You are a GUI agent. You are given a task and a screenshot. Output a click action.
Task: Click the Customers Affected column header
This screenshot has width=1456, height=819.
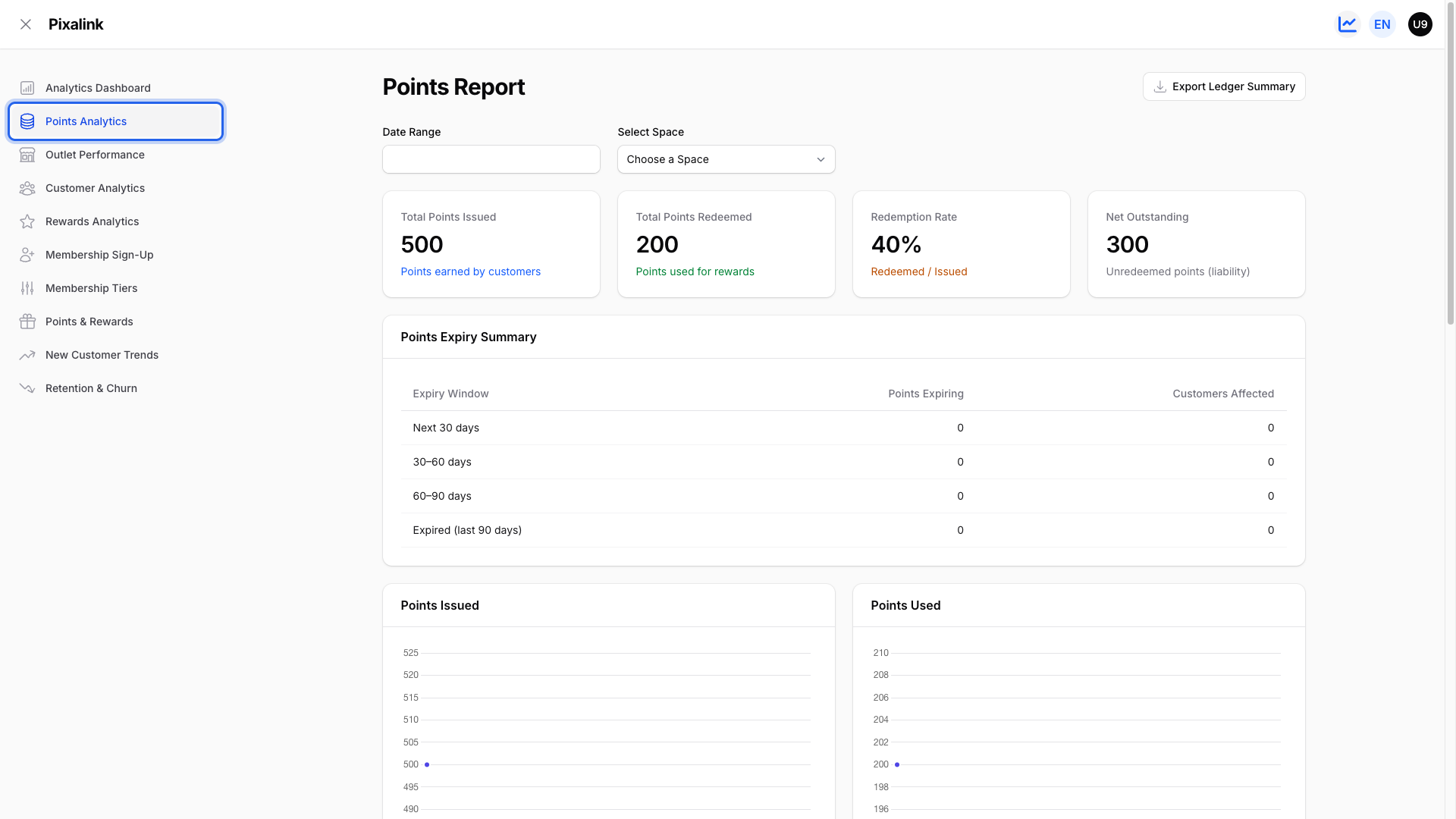click(x=1223, y=394)
